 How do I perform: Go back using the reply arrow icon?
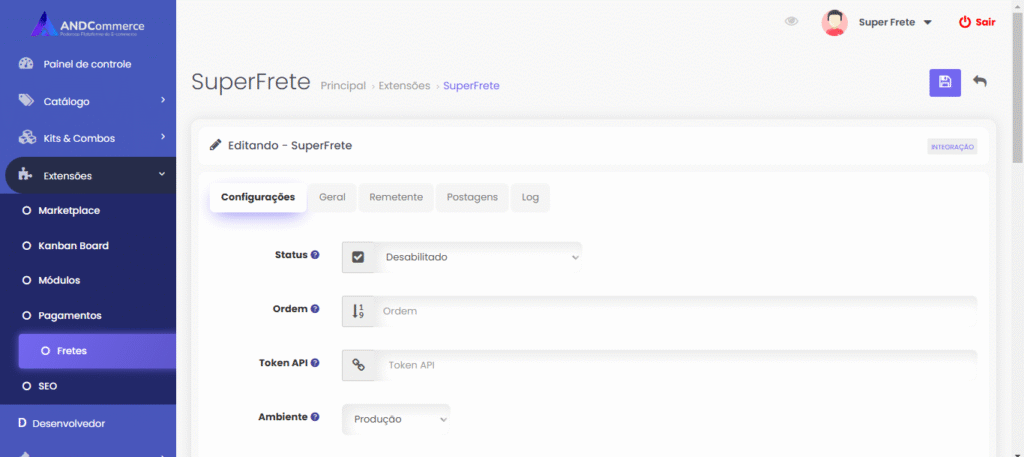(980, 81)
